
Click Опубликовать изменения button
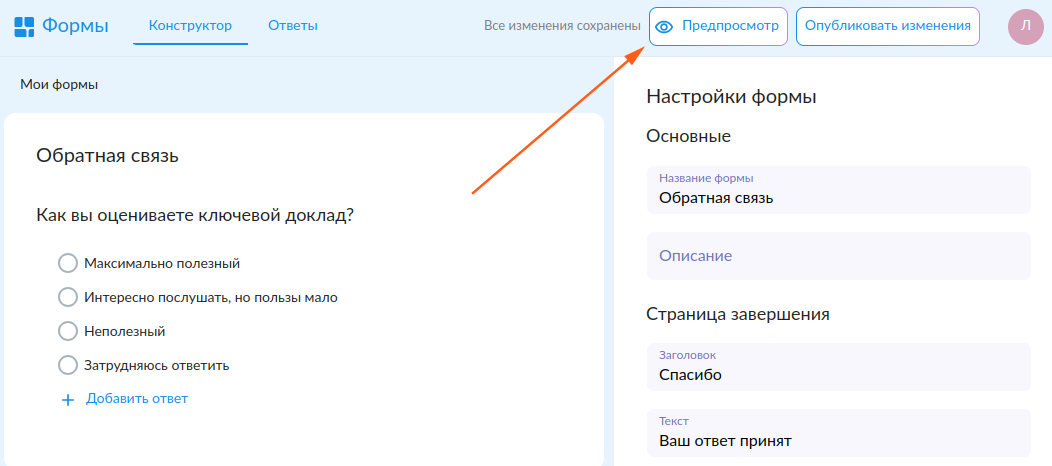pos(888,26)
